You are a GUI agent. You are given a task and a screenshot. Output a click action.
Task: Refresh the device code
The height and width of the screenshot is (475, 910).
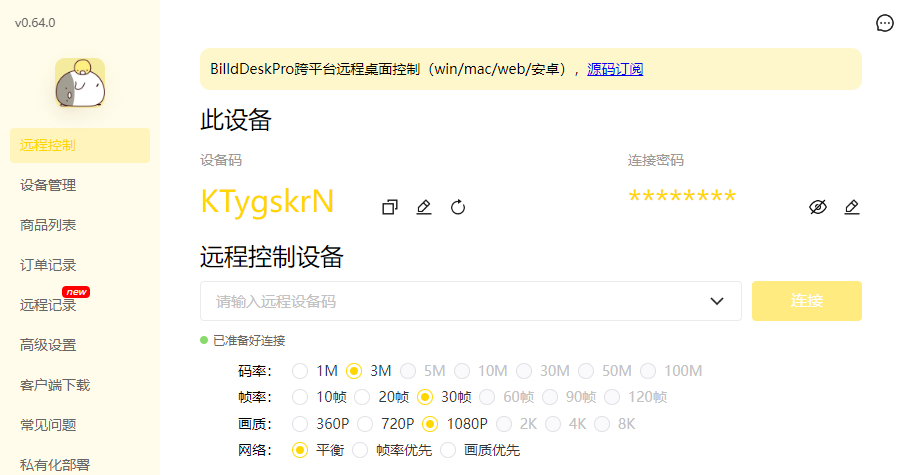tap(458, 207)
